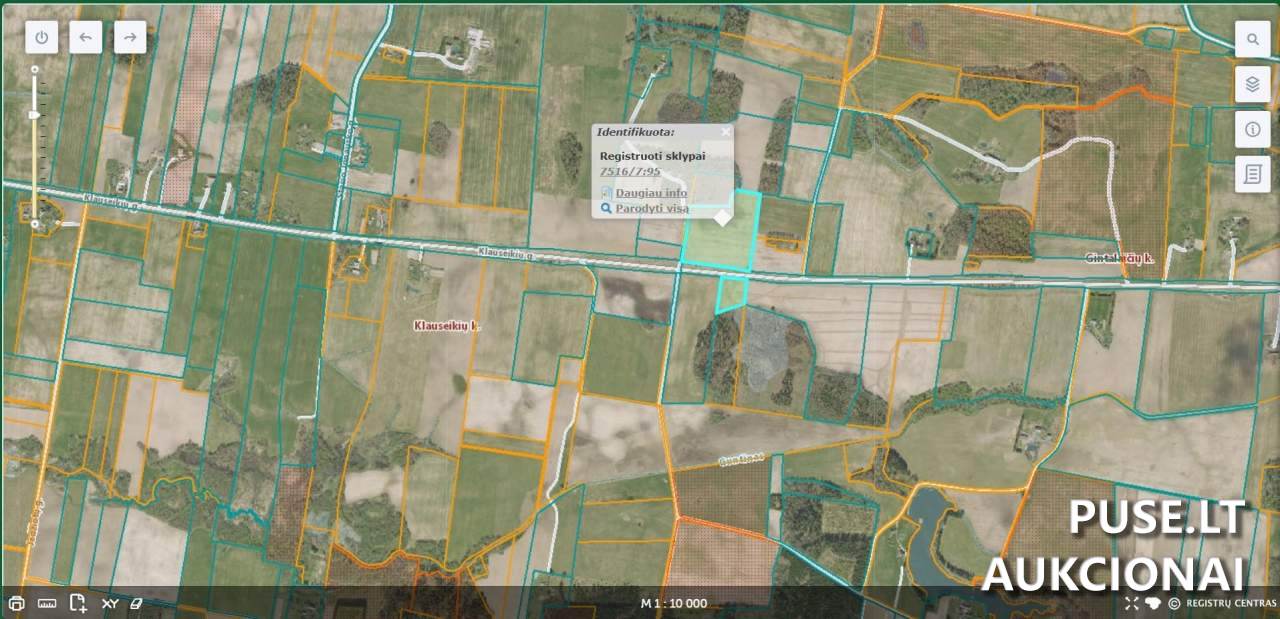Open the XY coordinates tool
This screenshot has width=1280, height=619.
coord(110,604)
